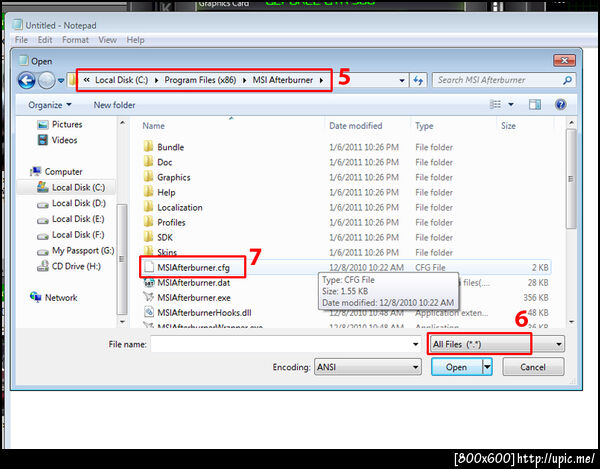Click the refresh button beside address bar
The image size is (600, 469).
(418, 81)
